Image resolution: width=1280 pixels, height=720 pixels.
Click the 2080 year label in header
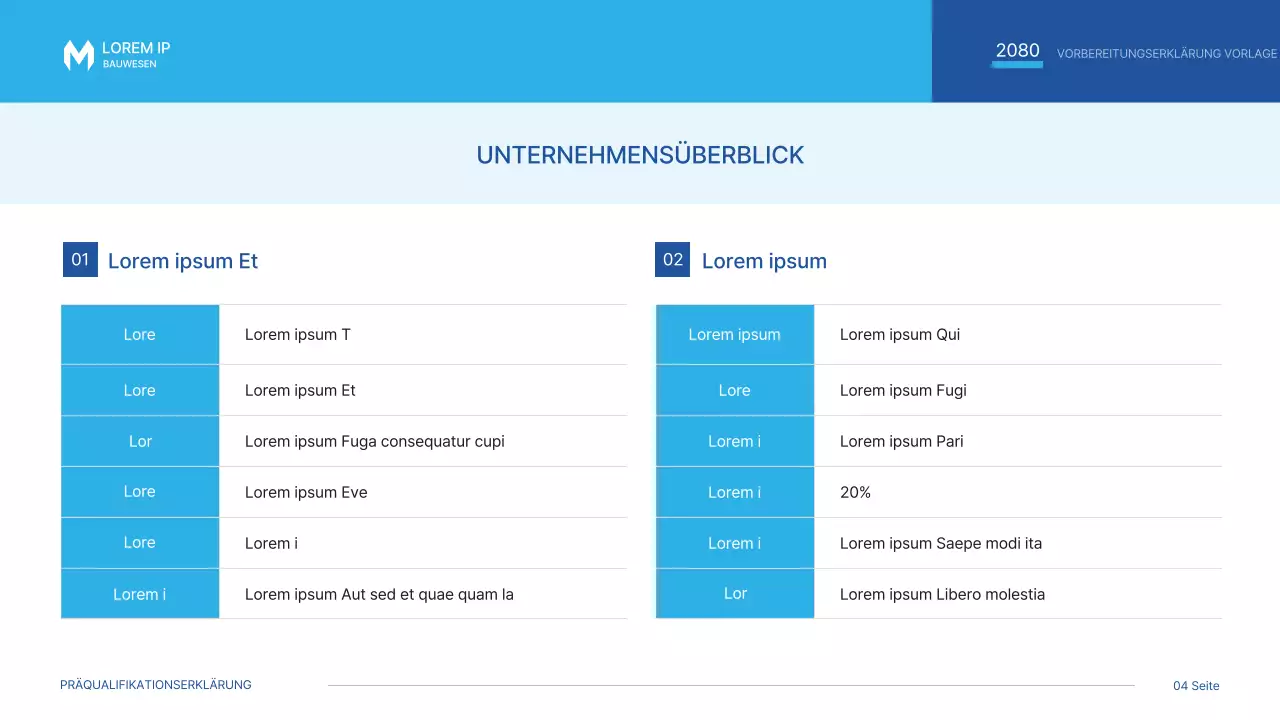1017,51
